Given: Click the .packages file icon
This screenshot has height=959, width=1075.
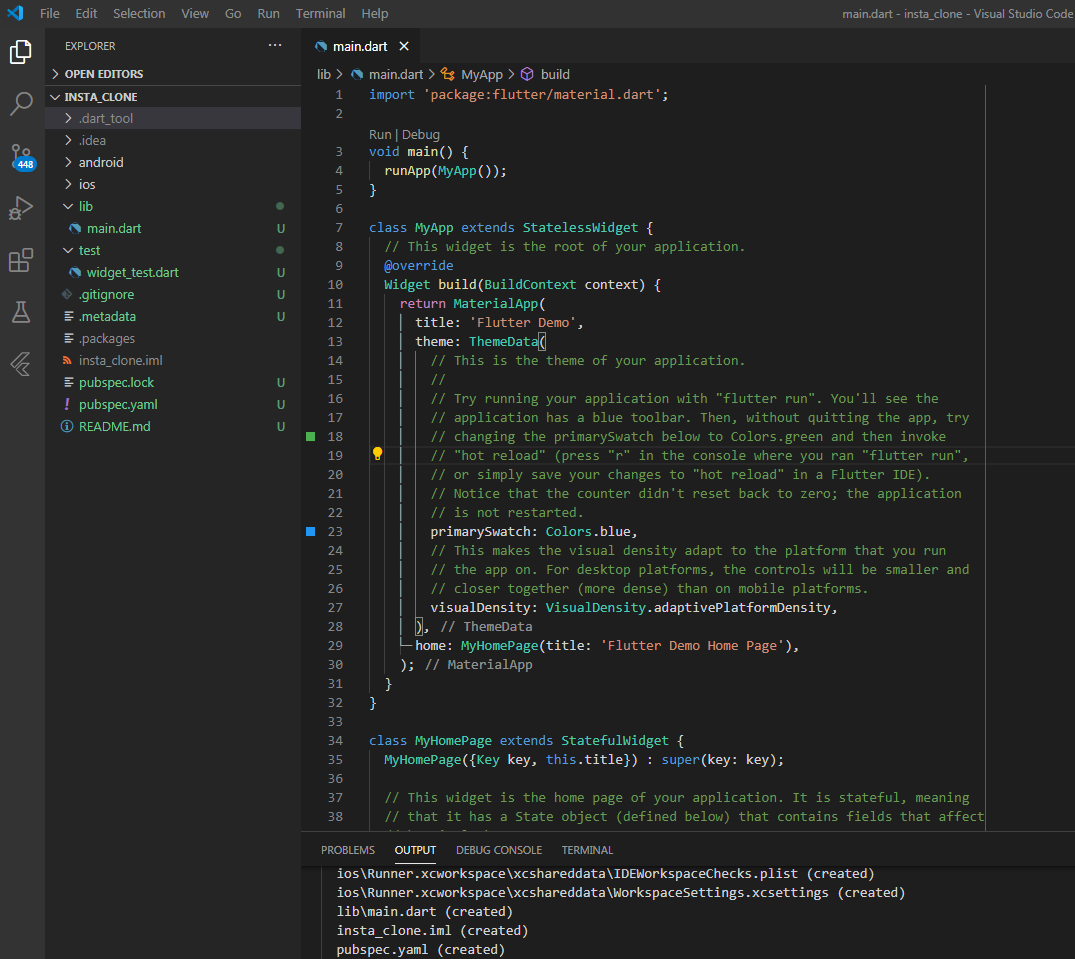Looking at the screenshot, I should pos(68,338).
